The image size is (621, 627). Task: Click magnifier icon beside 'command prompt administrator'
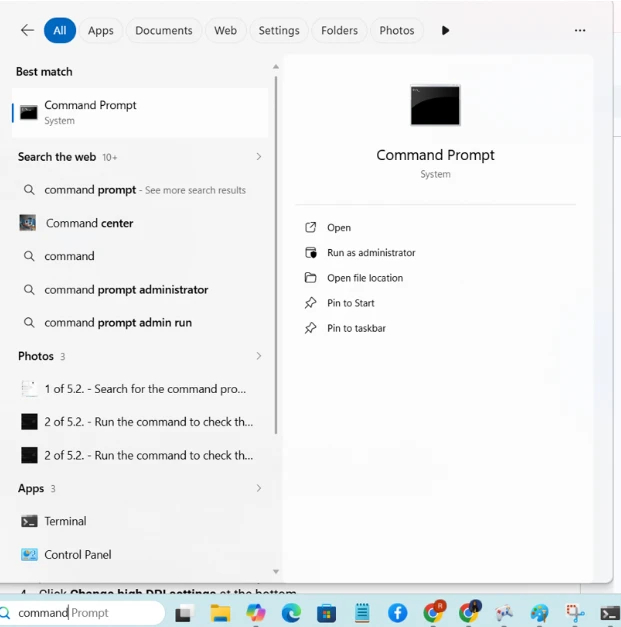(29, 290)
